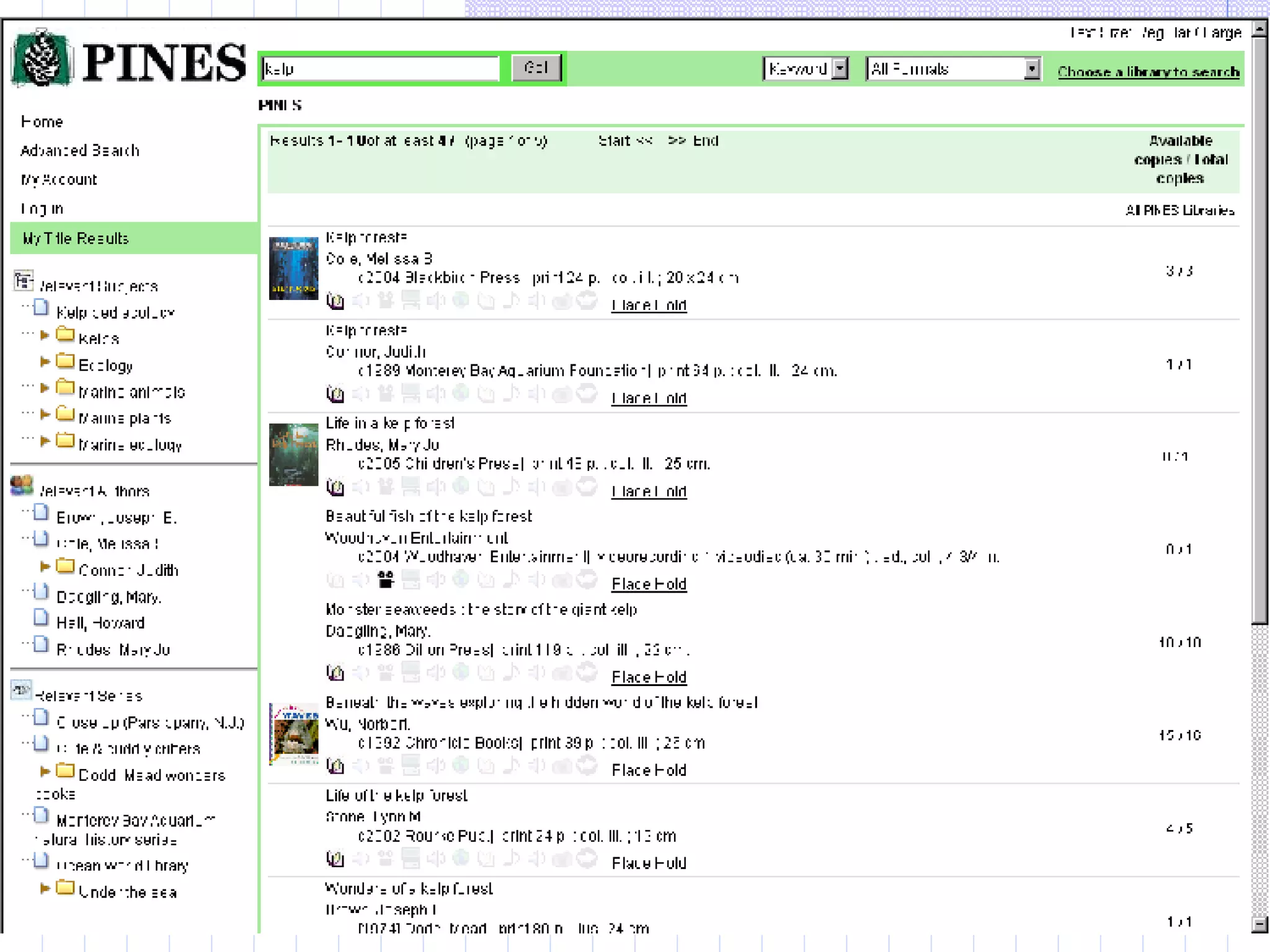Click video format icon for Beautiful fish result
The width and height of the screenshot is (1270, 952).
coord(386,580)
